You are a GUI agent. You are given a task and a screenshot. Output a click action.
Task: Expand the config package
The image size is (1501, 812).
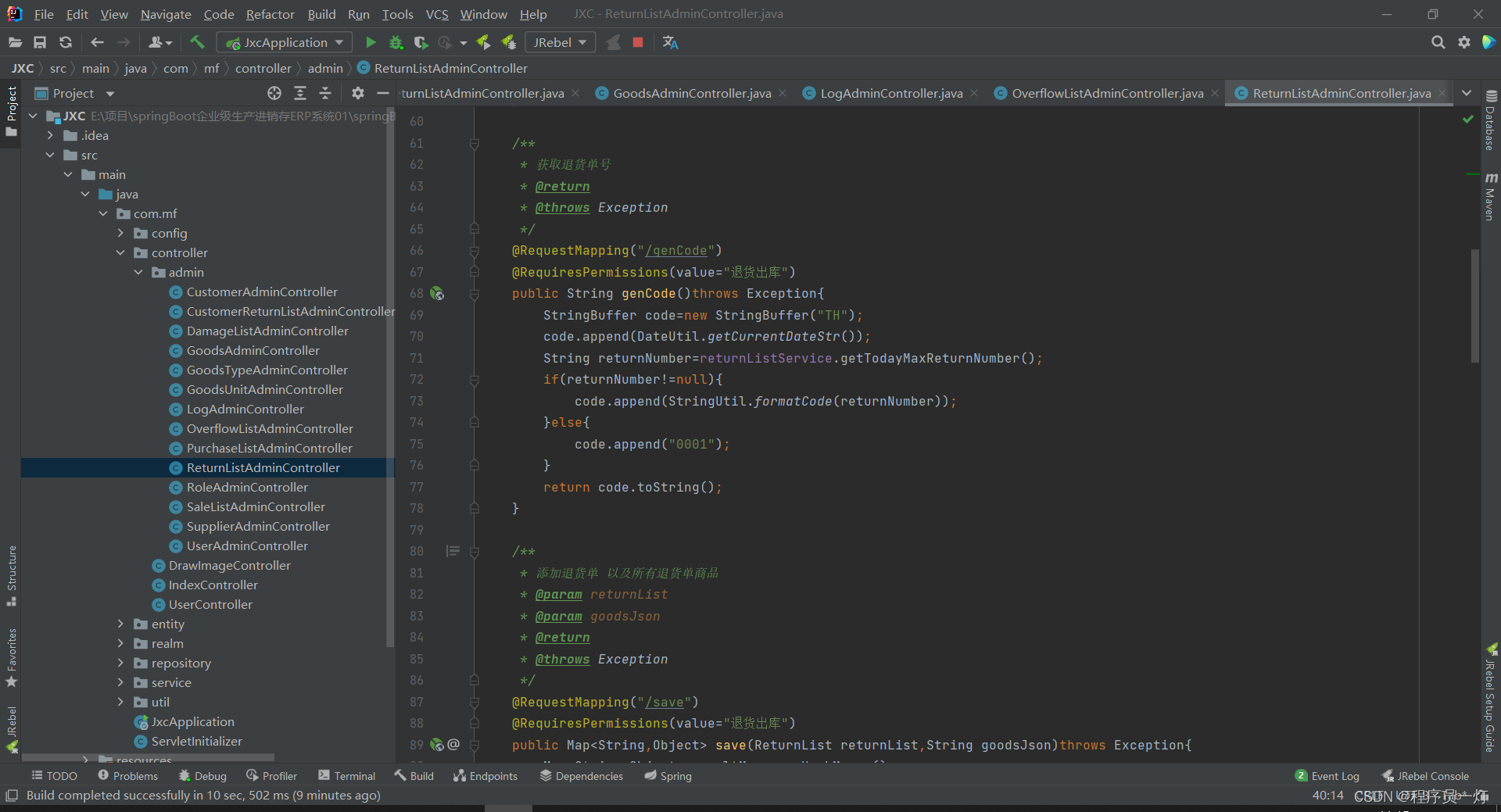[120, 233]
